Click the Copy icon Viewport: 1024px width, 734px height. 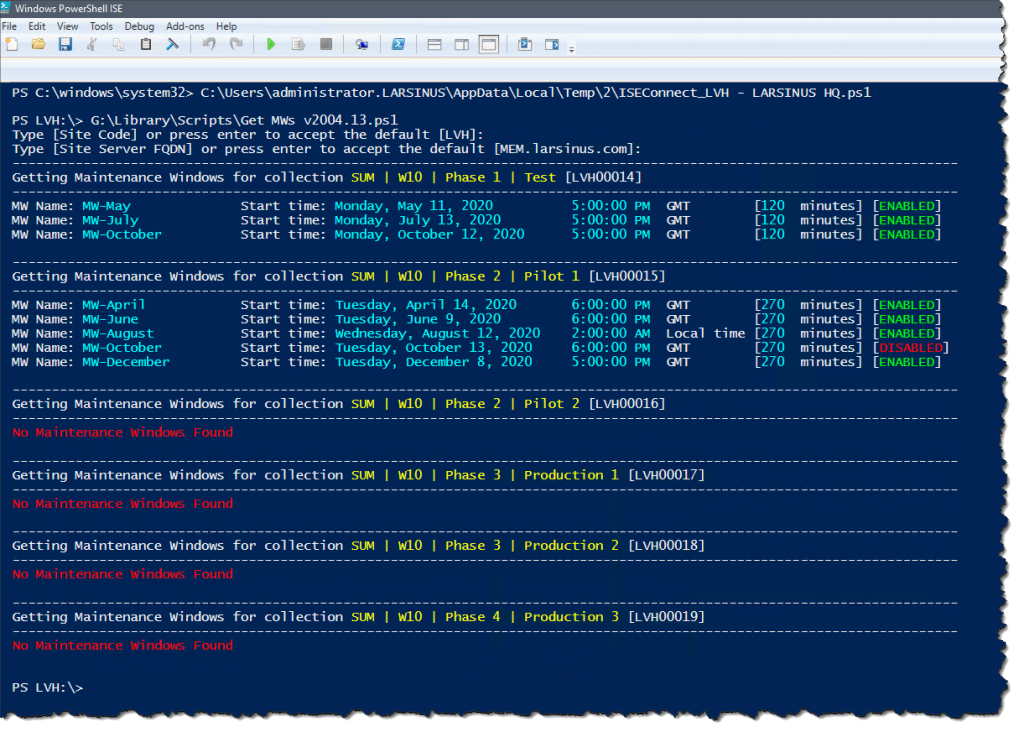[118, 44]
